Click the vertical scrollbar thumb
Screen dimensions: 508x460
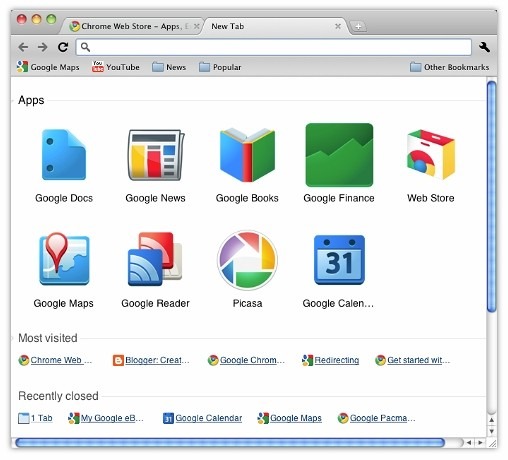(491, 197)
